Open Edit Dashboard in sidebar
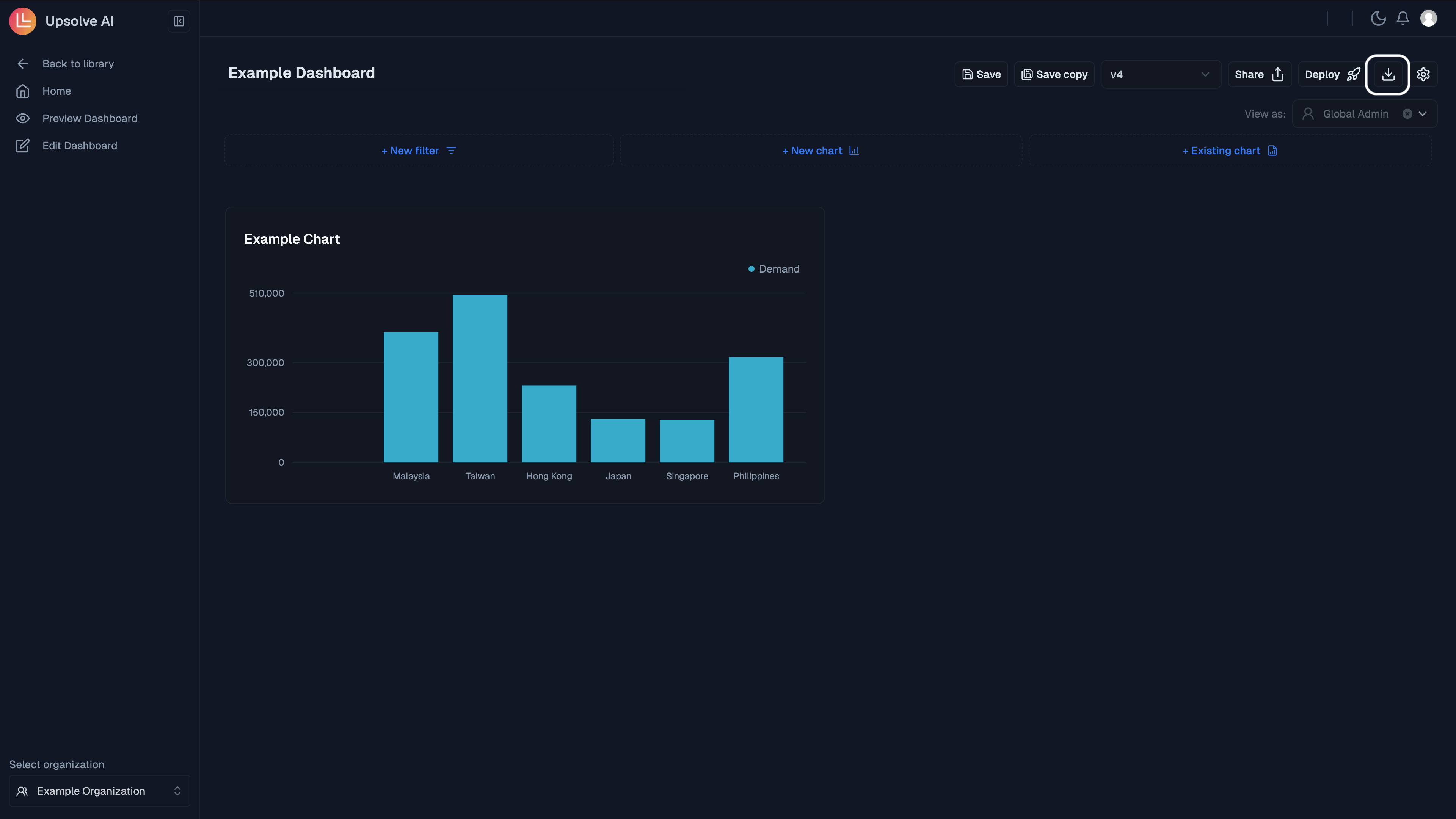This screenshot has height=819, width=1456. point(79,146)
